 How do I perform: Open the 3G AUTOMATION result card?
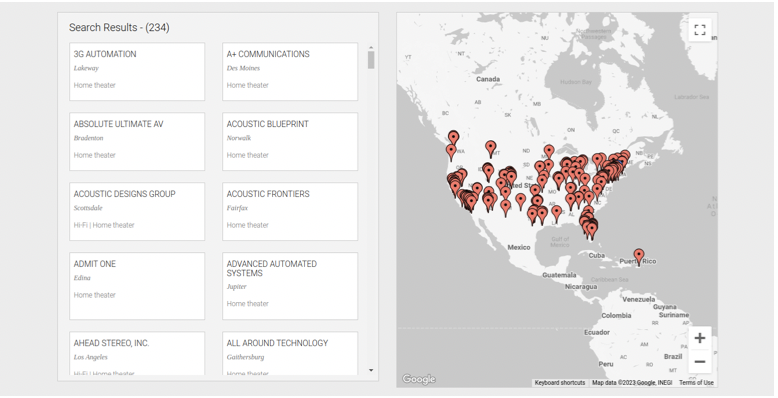click(x=137, y=71)
